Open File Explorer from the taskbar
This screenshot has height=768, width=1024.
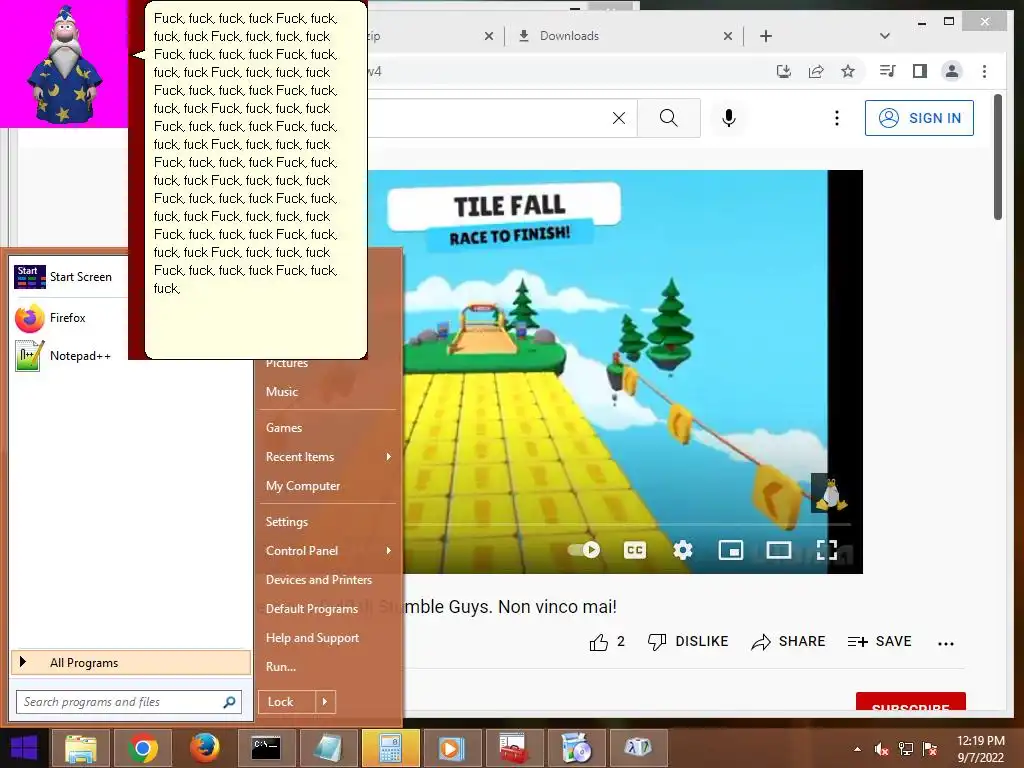tap(81, 748)
